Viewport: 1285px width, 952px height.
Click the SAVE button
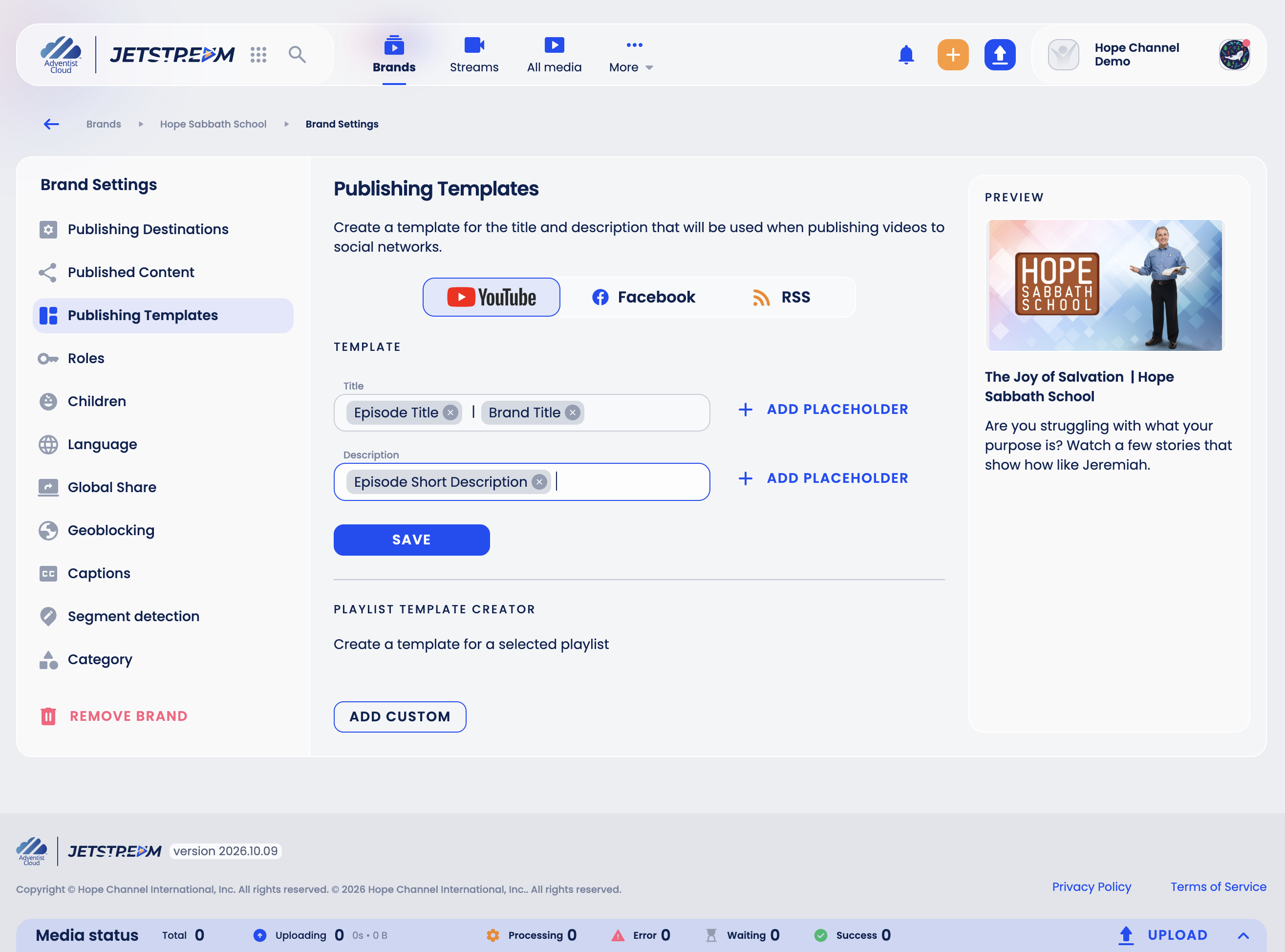412,540
